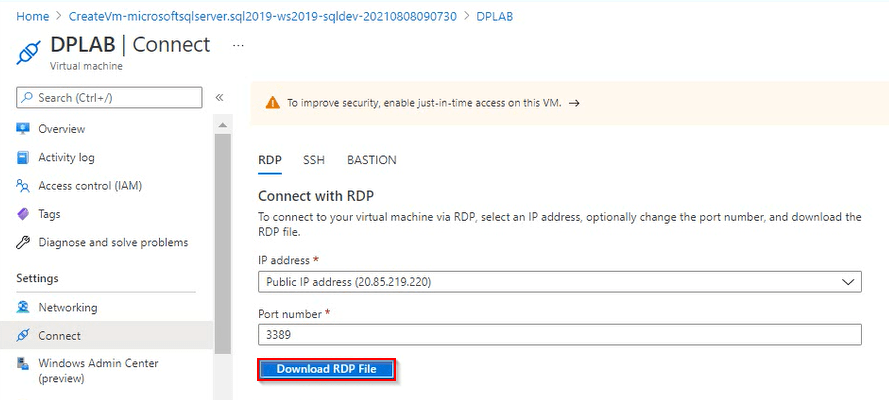
Task: Switch to the BASTION tab
Action: click(x=371, y=160)
